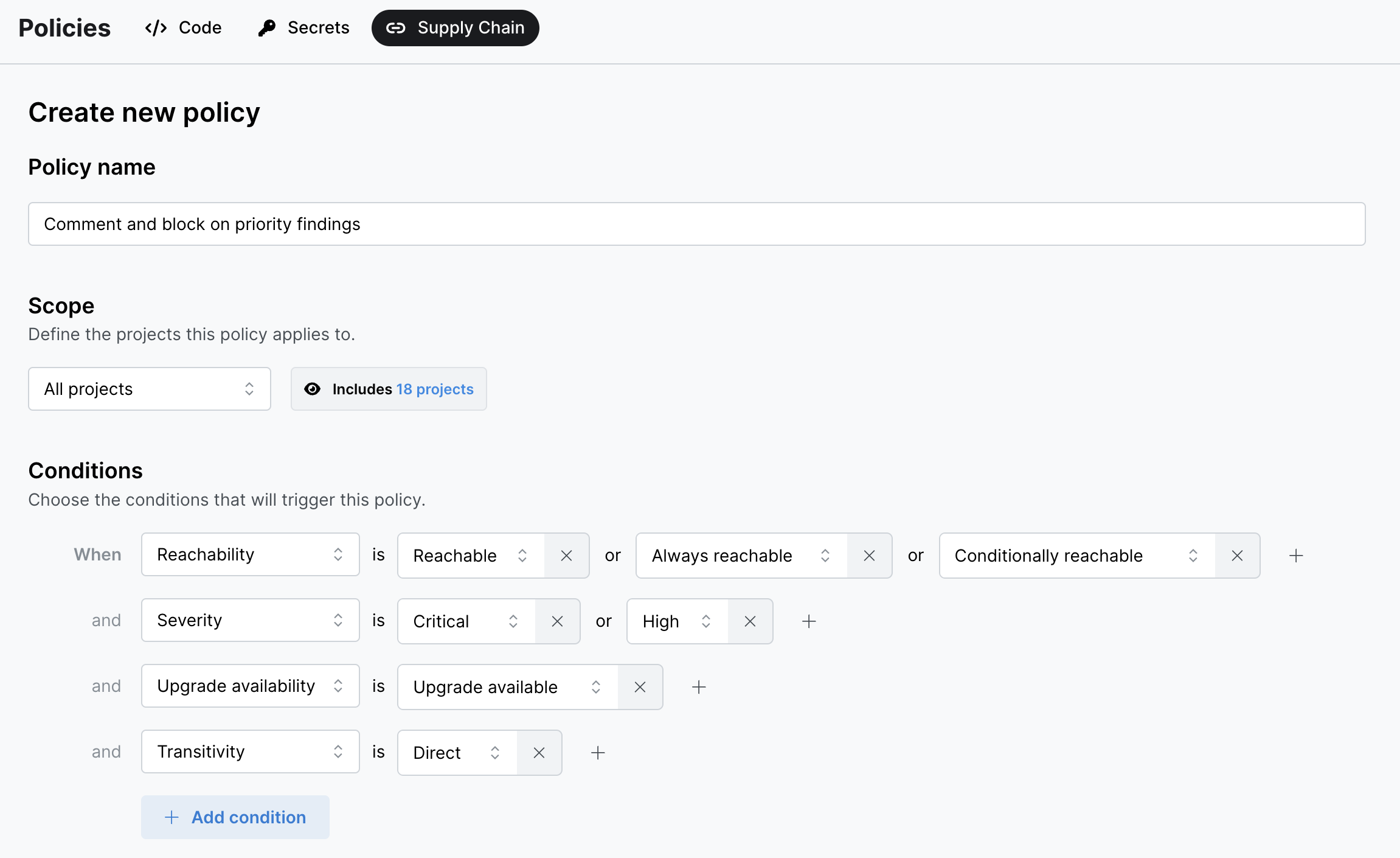Viewport: 1400px width, 858px height.
Task: Remove the Critical severity value
Action: click(x=557, y=621)
